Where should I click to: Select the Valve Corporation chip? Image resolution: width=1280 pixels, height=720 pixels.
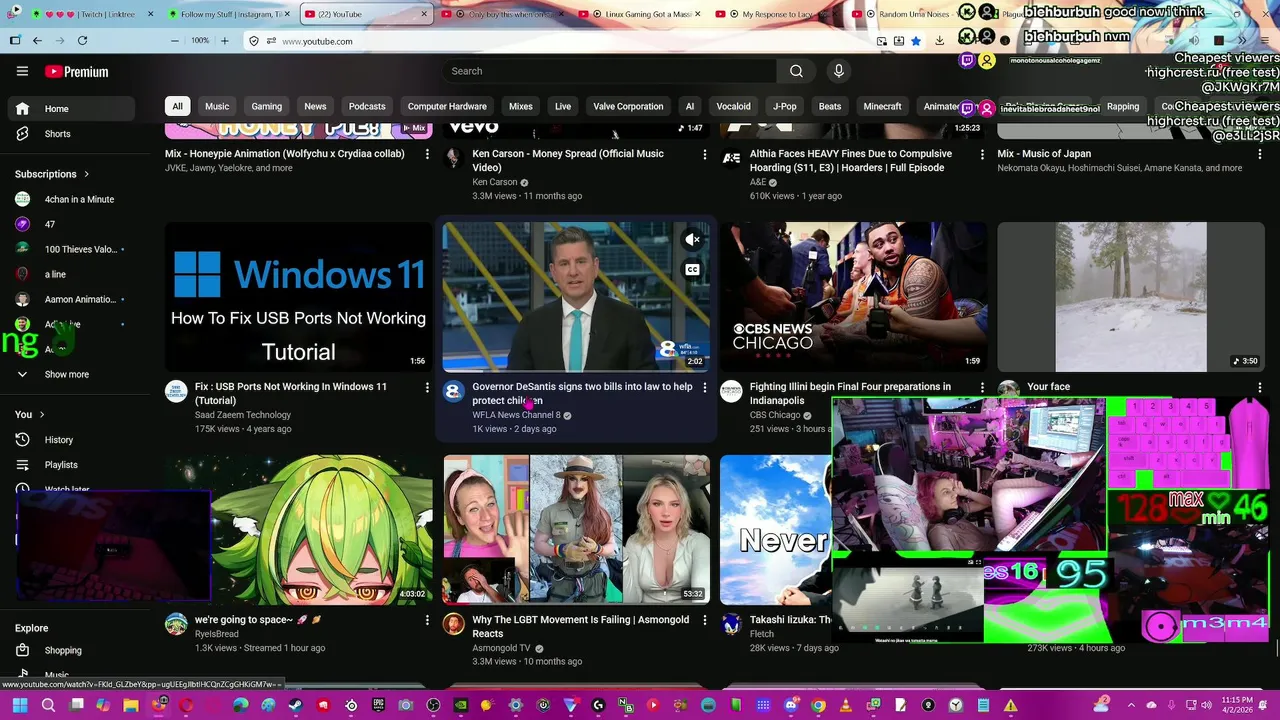628,106
